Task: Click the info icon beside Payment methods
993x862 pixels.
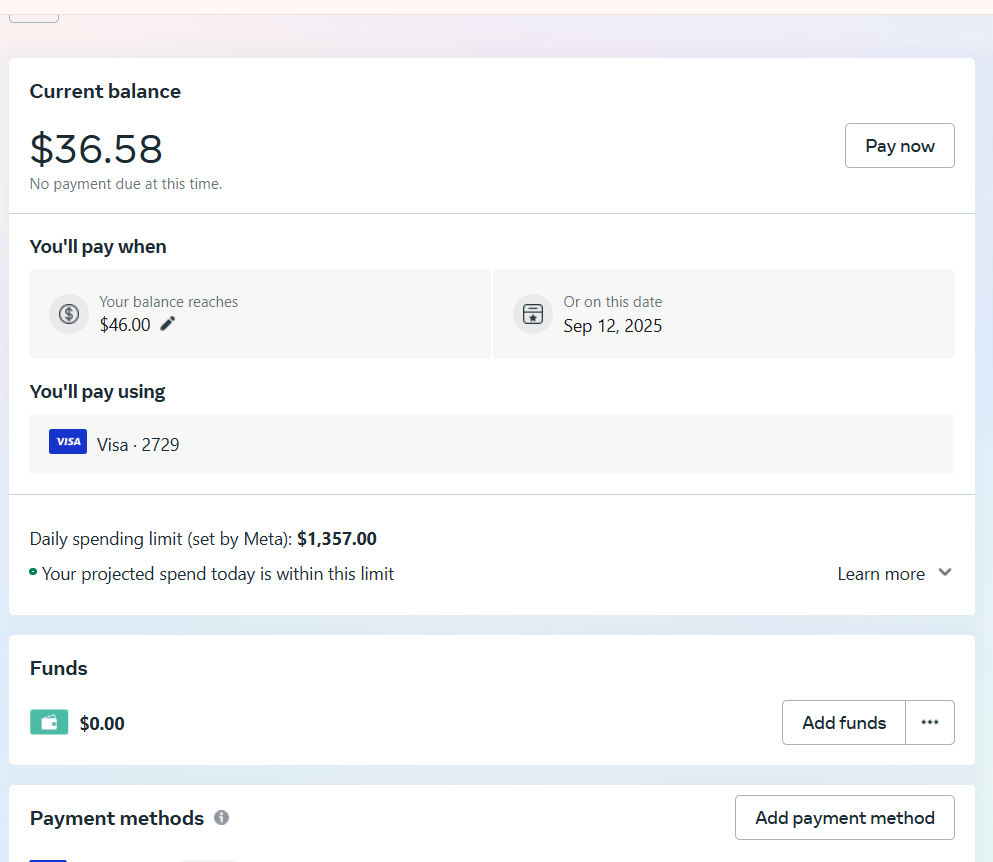Action: (222, 817)
